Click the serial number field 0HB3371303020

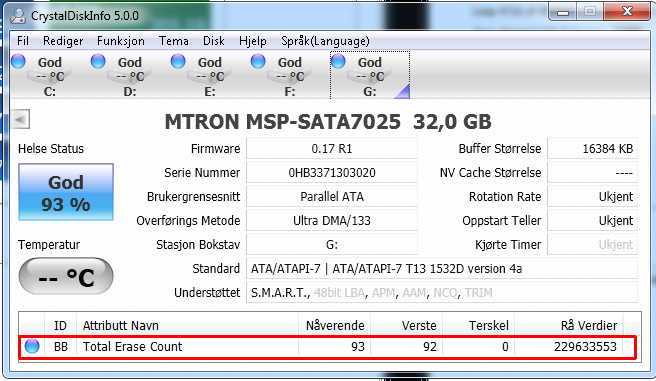pyautogui.click(x=332, y=172)
